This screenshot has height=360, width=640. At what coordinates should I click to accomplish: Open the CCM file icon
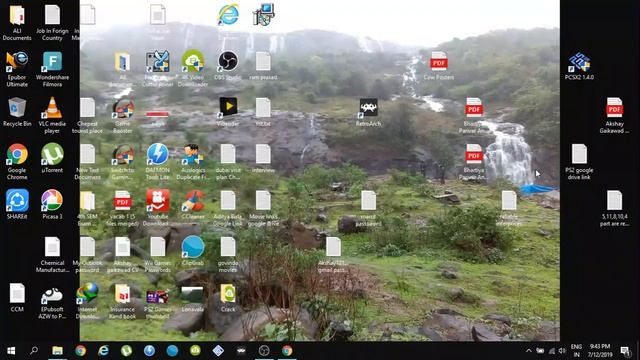tap(17, 294)
